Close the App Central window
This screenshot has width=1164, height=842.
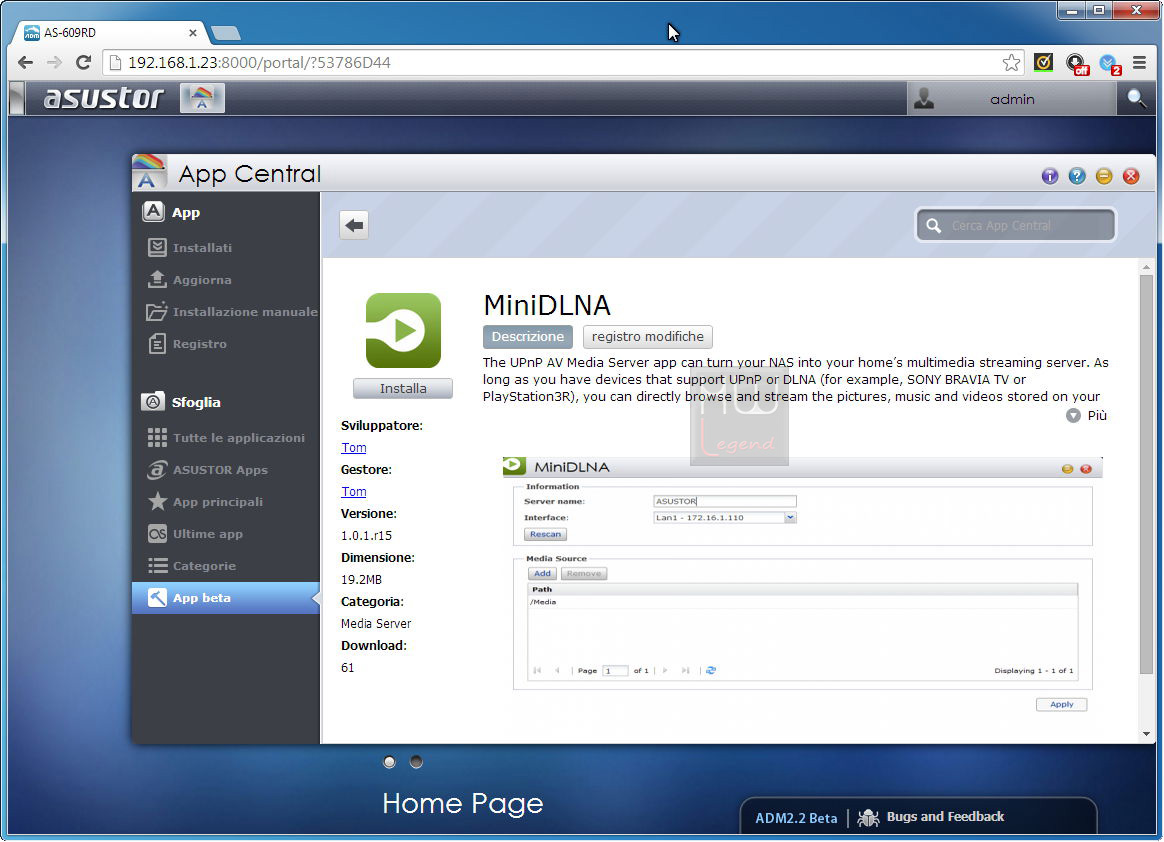[1131, 176]
